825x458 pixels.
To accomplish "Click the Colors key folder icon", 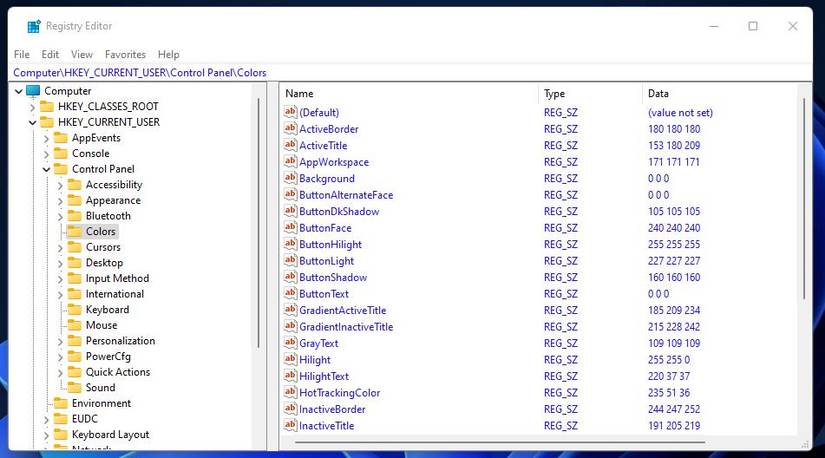I will pos(75,232).
